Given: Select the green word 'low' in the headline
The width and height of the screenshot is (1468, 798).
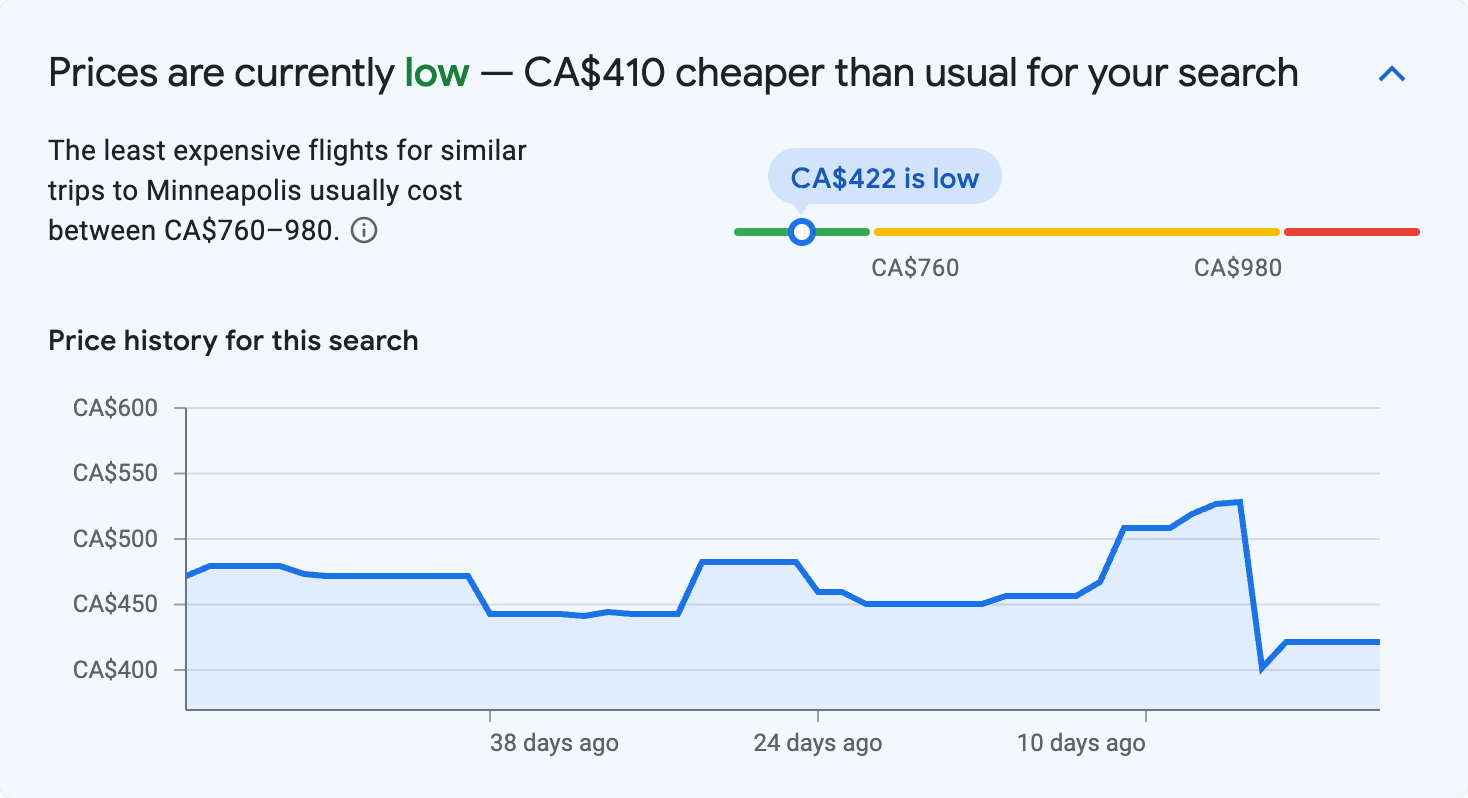Looking at the screenshot, I should pyautogui.click(x=437, y=72).
